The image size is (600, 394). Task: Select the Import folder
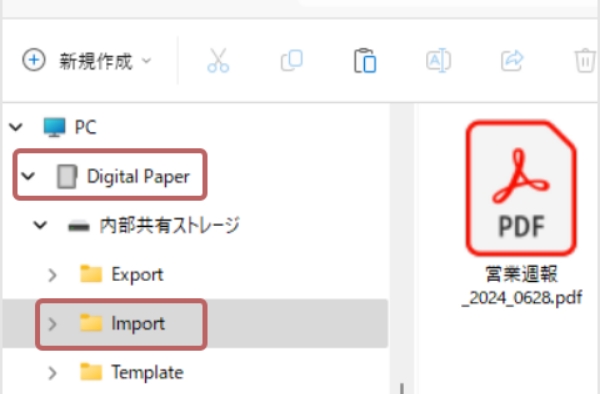[138, 324]
